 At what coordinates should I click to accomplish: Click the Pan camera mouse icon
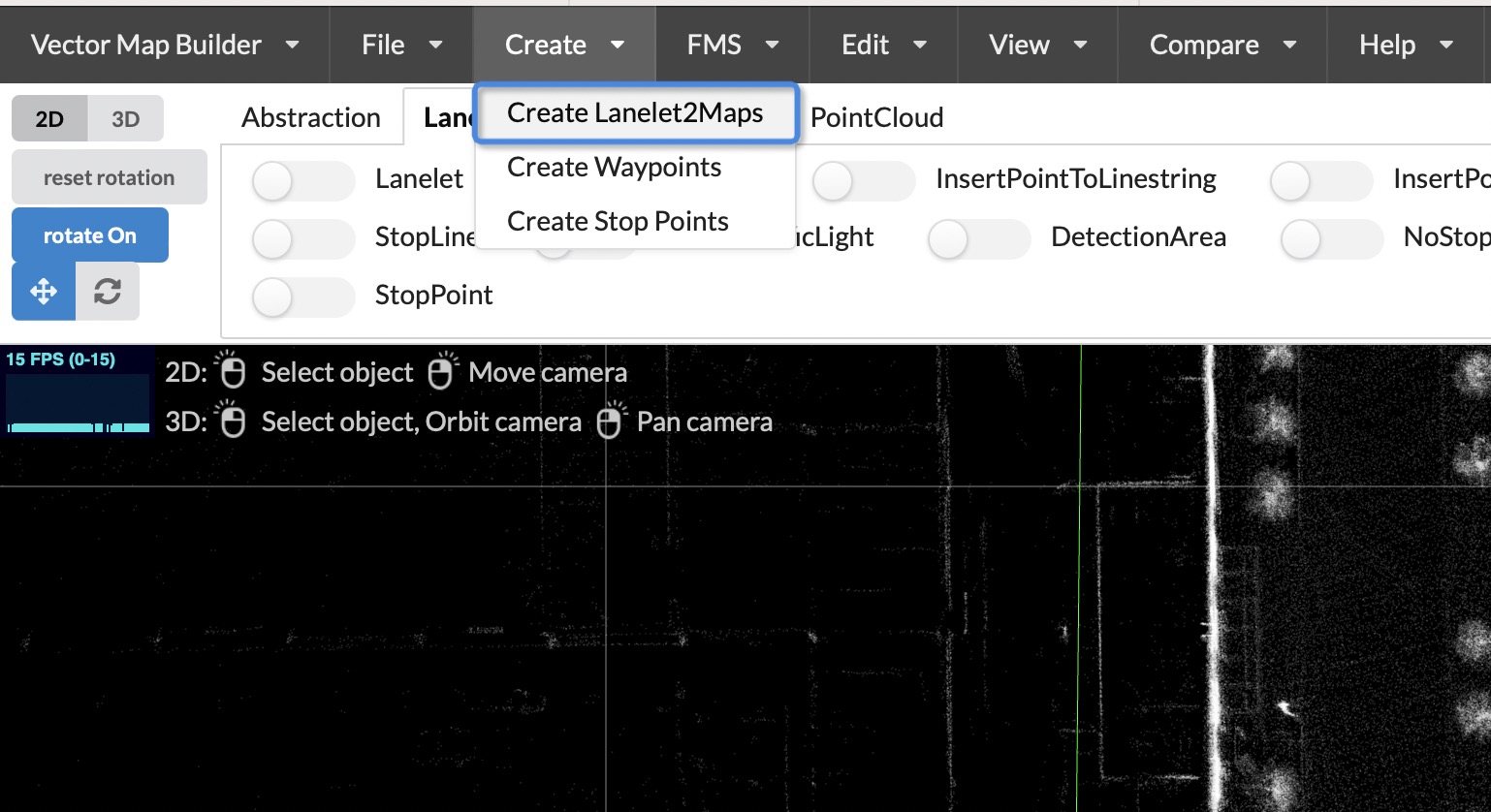610,421
